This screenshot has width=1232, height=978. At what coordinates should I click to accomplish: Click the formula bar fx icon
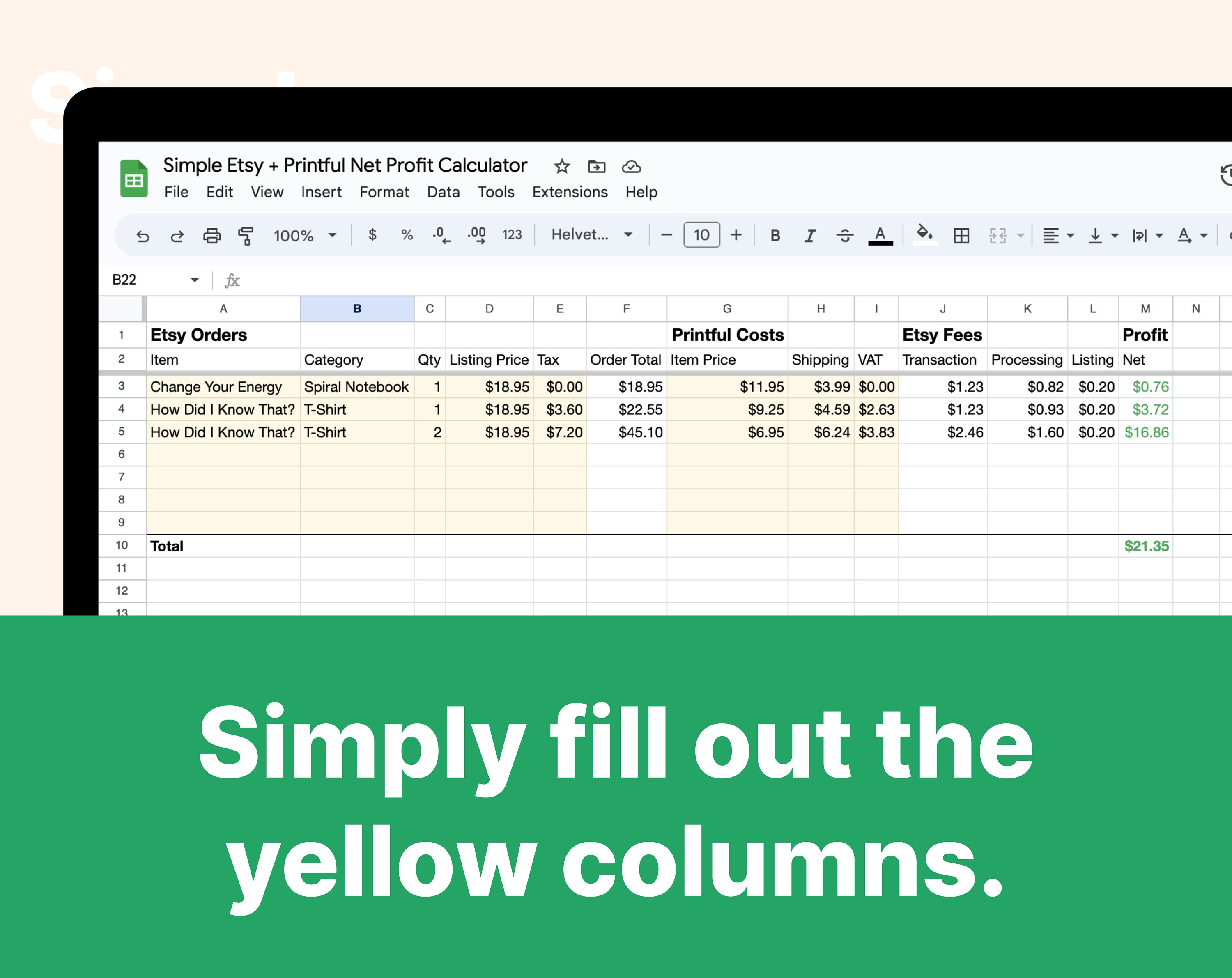pos(232,280)
